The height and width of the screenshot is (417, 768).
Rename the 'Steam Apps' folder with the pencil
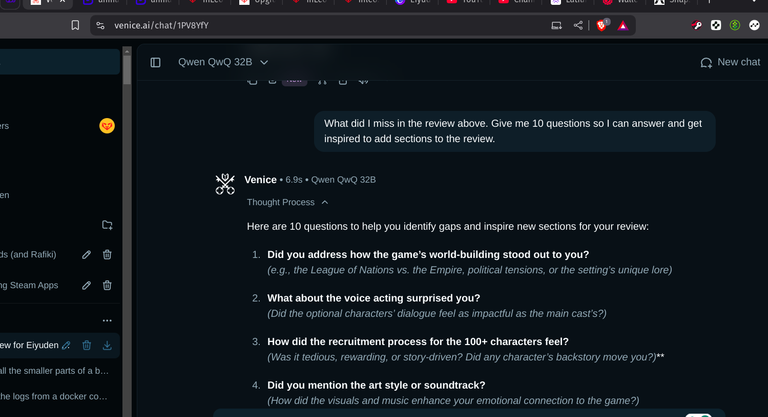(x=86, y=285)
